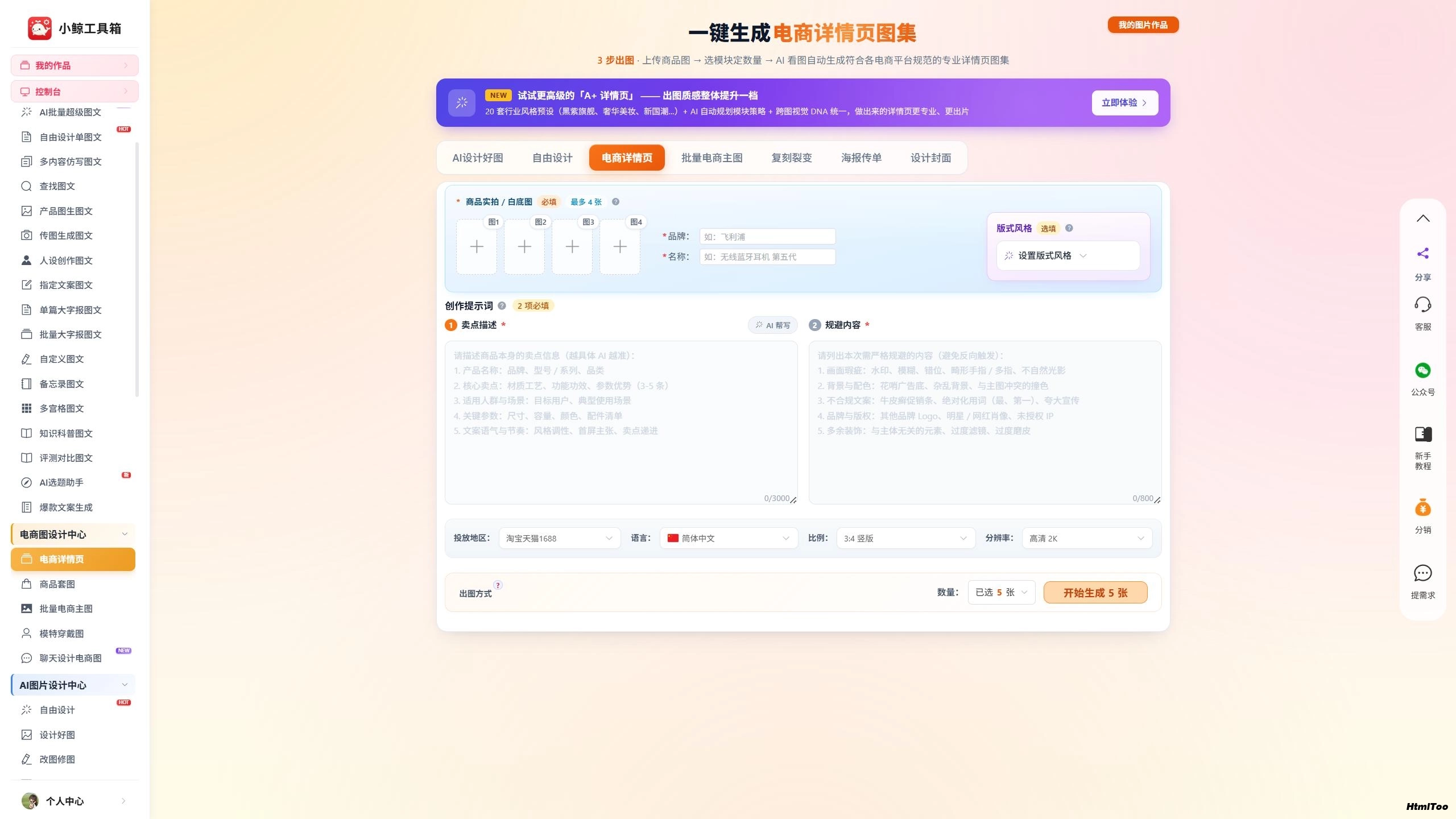Click the 分销 money bag icon

point(1423,507)
